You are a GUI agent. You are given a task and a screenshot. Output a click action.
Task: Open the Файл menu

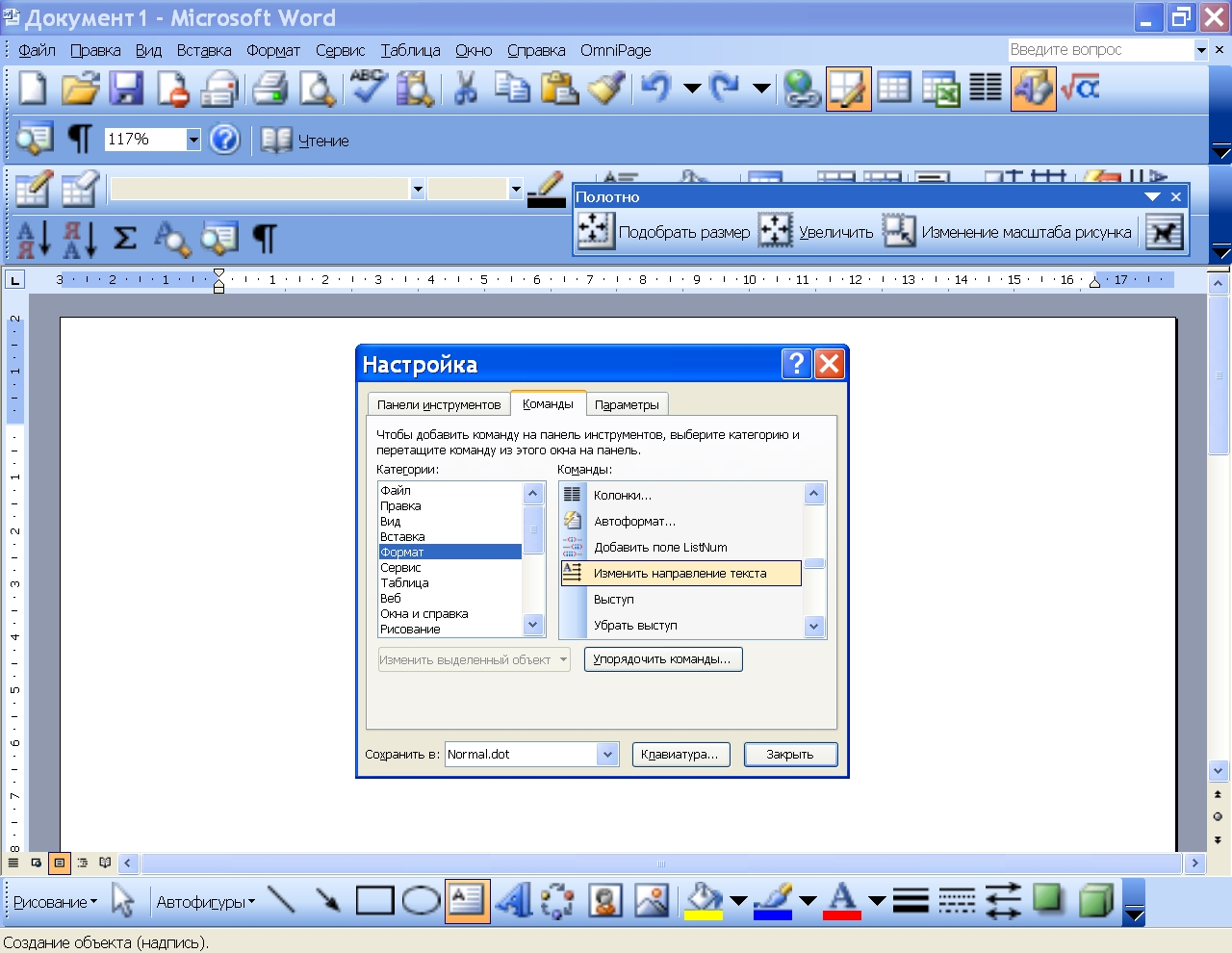(x=38, y=50)
